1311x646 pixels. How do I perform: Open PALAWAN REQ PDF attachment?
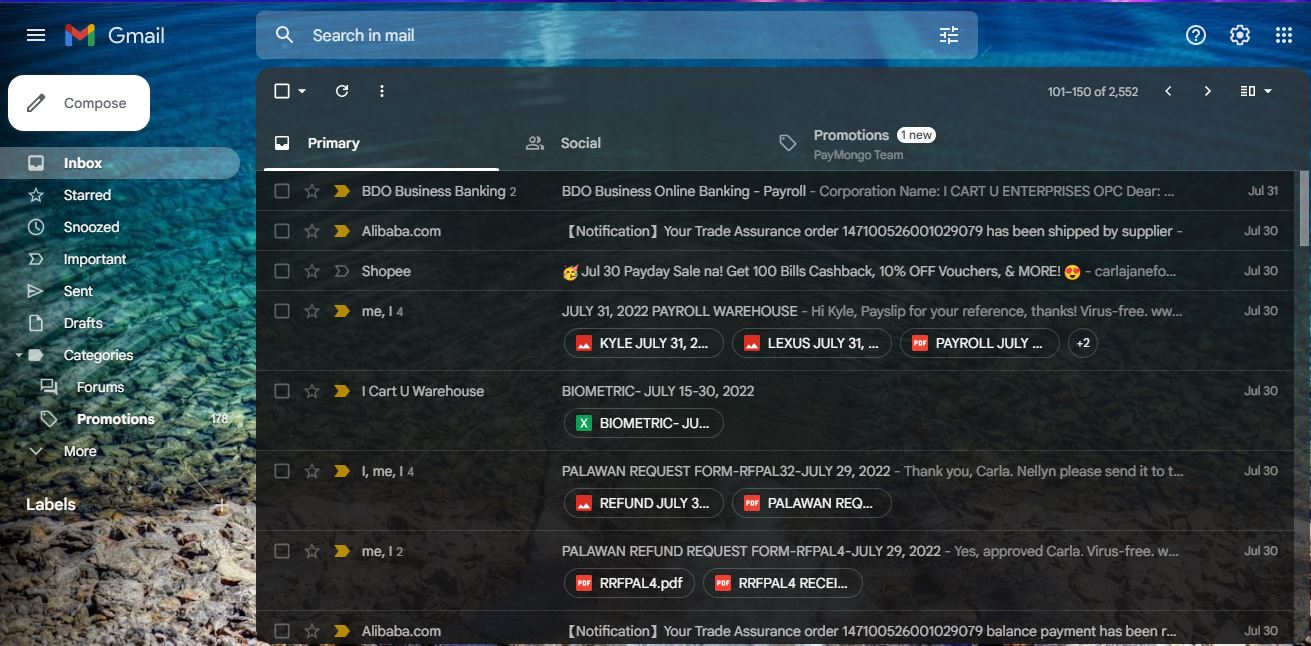811,503
